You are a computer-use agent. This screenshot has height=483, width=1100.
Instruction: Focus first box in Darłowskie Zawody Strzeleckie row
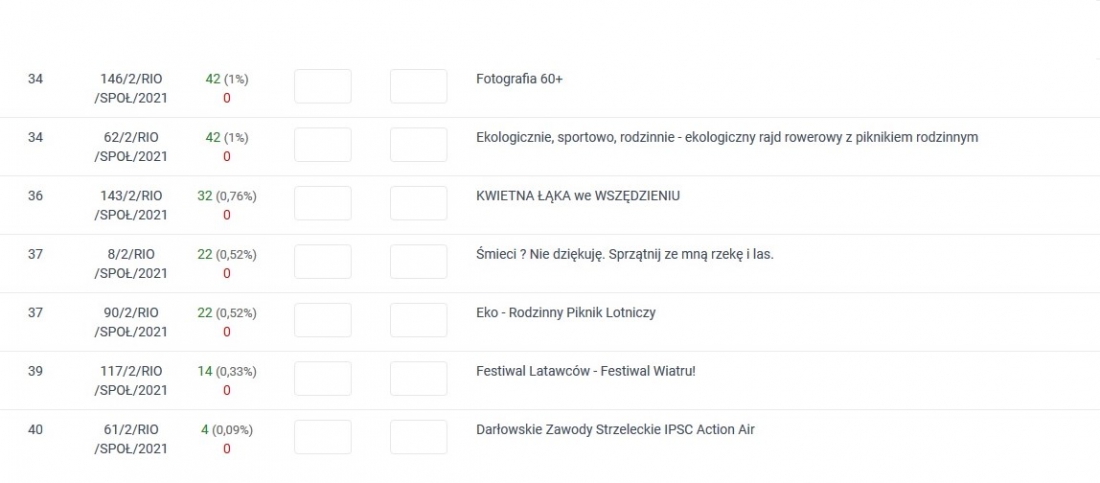(322, 437)
